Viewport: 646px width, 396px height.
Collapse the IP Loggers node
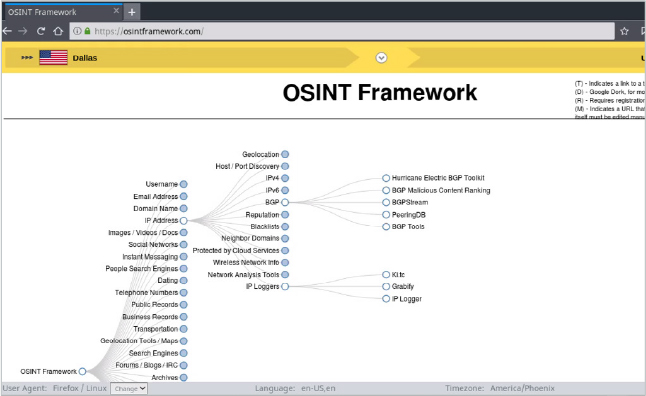click(285, 286)
